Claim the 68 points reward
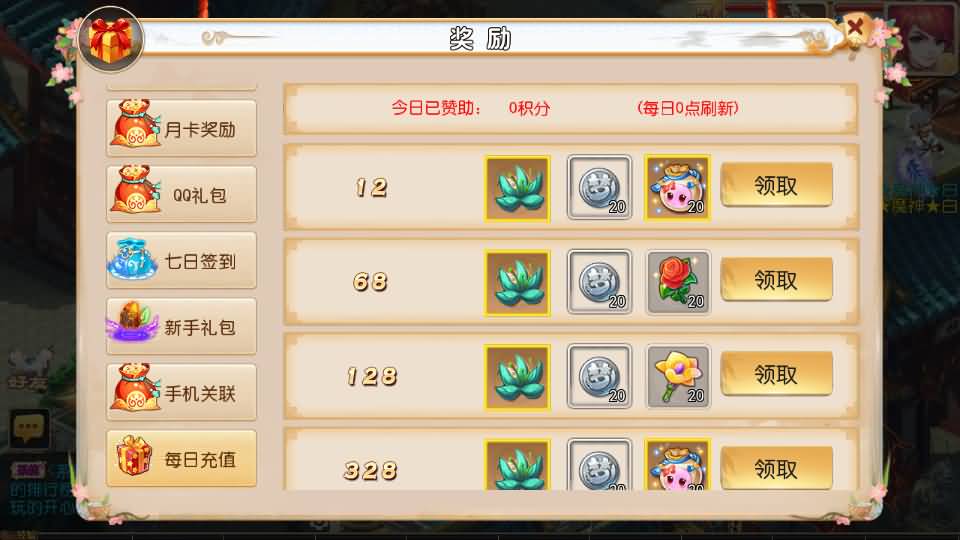 pos(776,280)
